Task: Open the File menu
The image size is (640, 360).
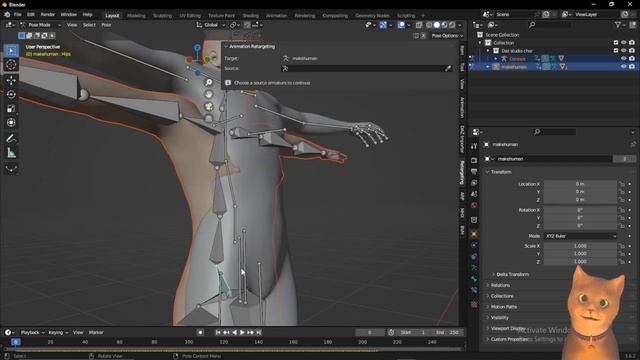Action: [18, 15]
